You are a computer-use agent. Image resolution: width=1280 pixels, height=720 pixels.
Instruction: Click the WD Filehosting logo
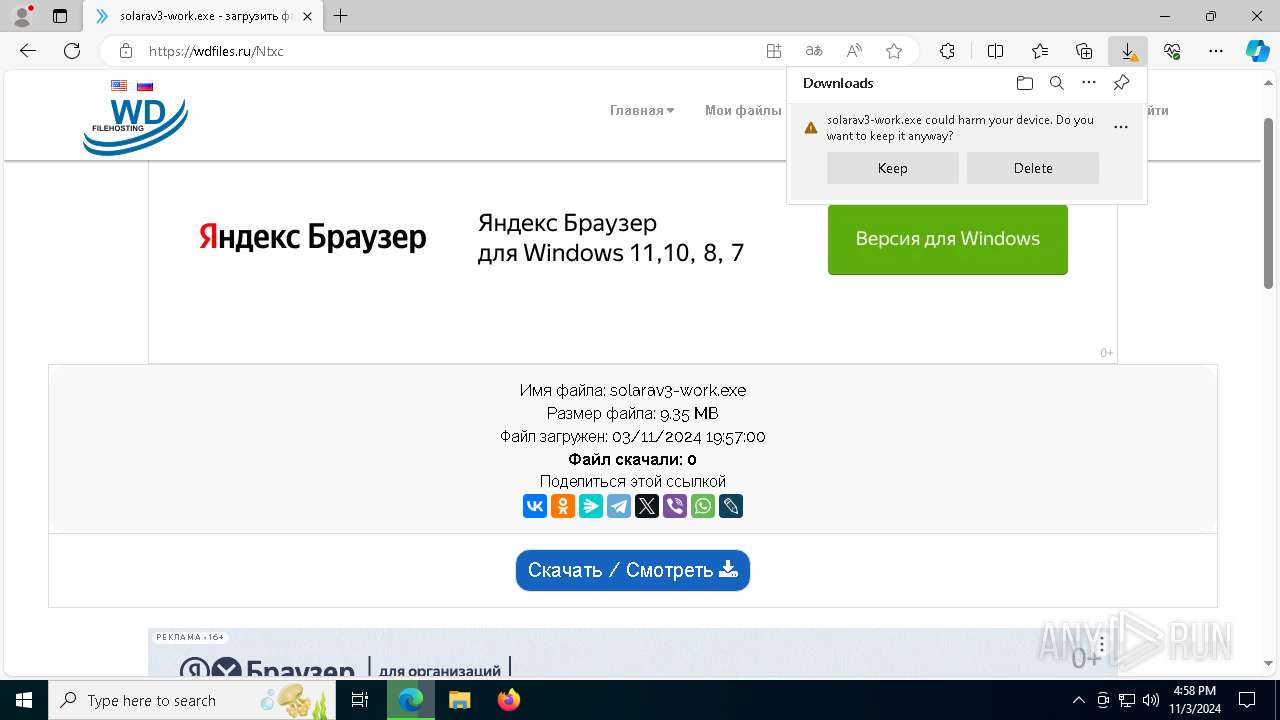point(135,126)
